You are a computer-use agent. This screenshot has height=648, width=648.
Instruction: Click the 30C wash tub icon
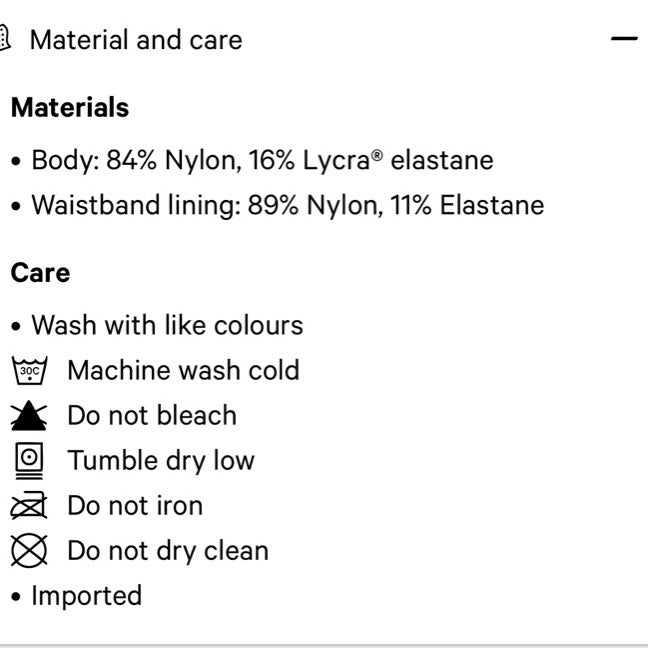pyautogui.click(x=29, y=370)
